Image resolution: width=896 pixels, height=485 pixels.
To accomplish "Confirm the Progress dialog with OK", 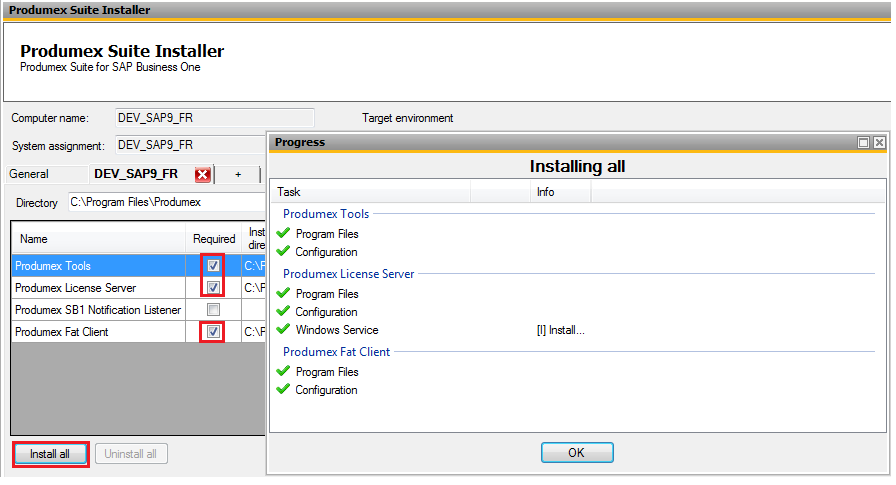I will [577, 453].
